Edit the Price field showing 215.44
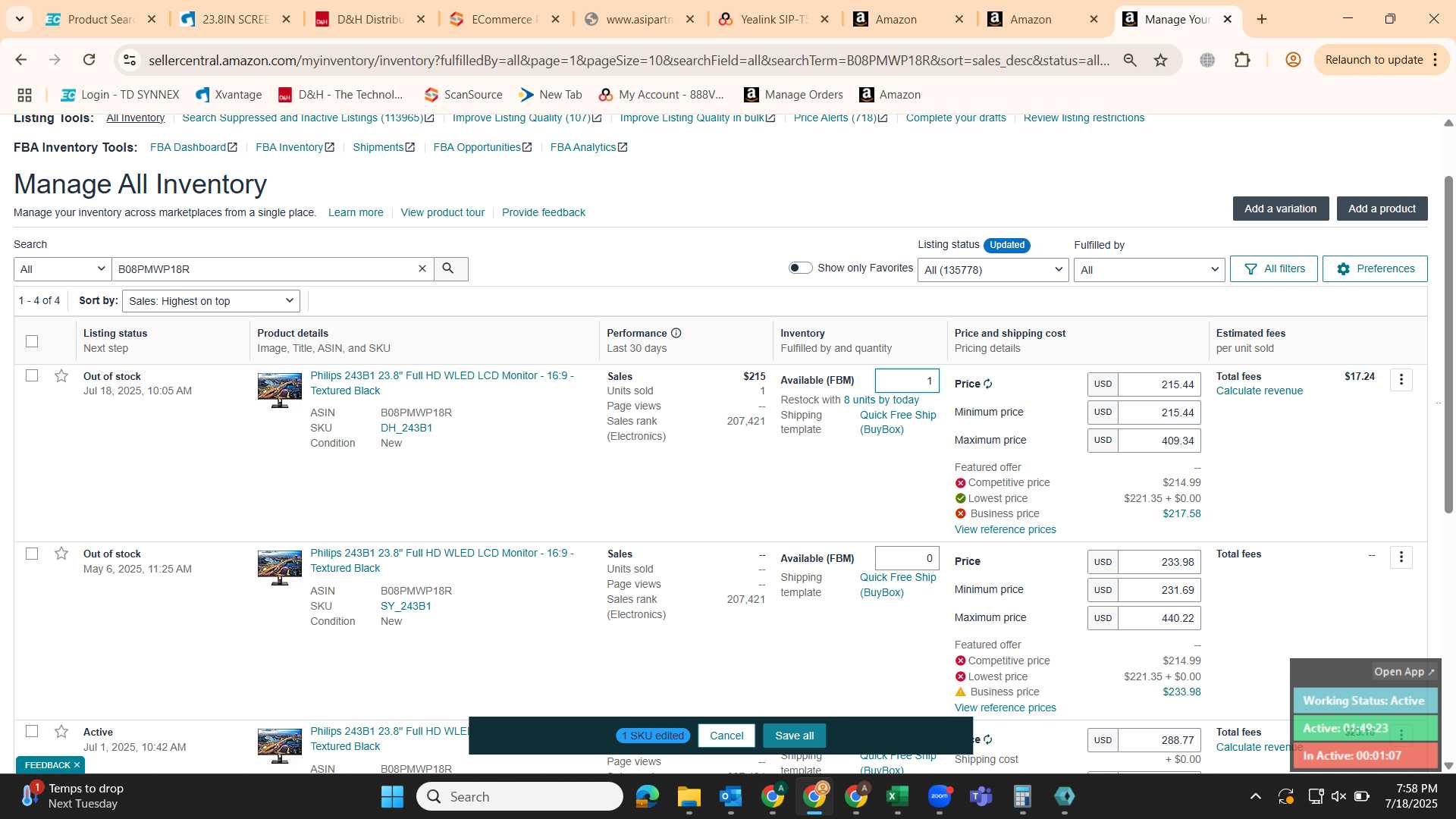 coord(1159,384)
